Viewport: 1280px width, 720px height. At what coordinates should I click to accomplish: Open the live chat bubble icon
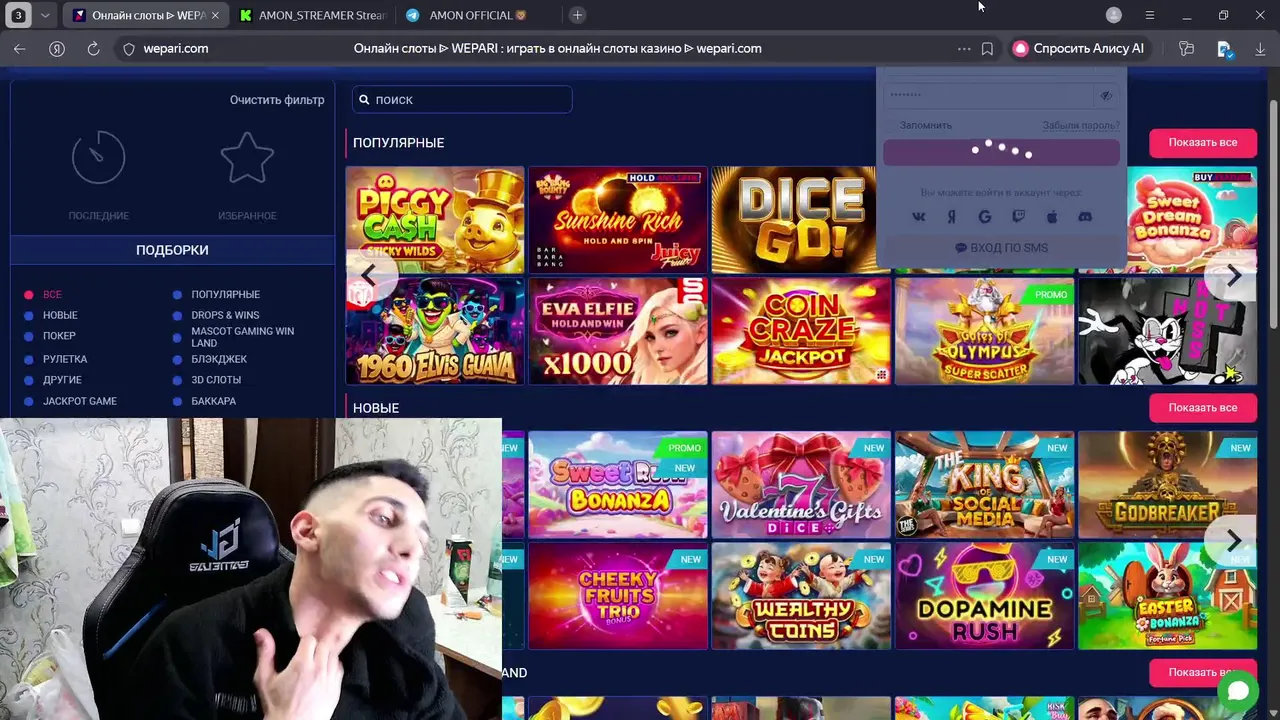point(1238,690)
